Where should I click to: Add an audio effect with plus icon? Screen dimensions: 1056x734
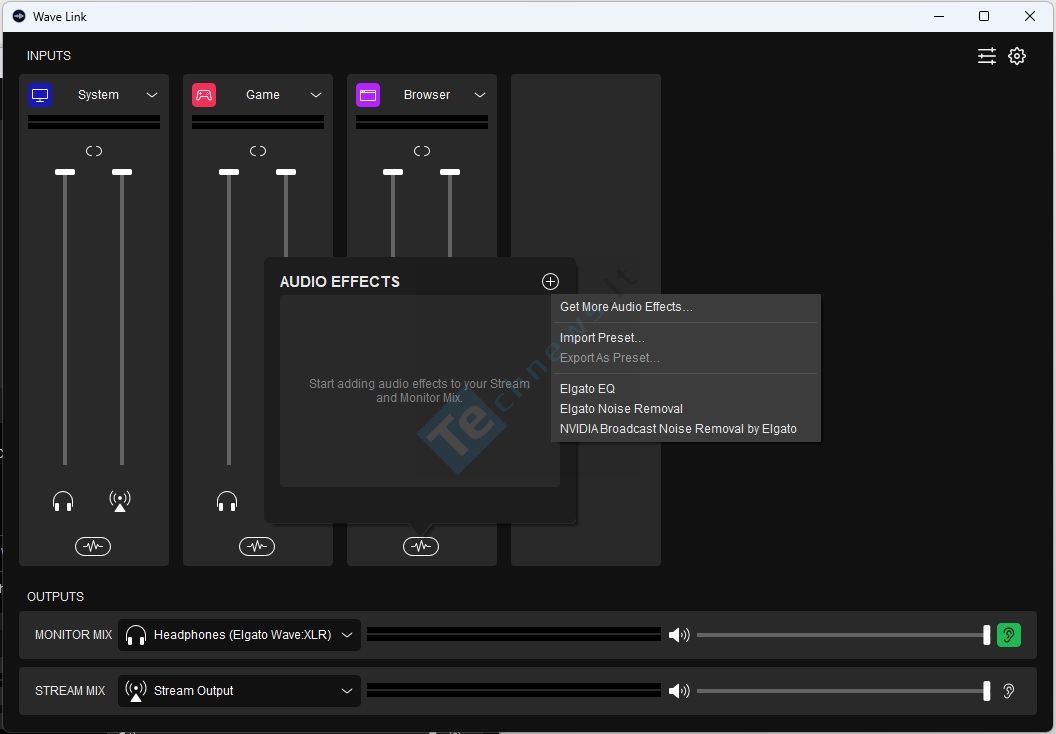tap(550, 281)
